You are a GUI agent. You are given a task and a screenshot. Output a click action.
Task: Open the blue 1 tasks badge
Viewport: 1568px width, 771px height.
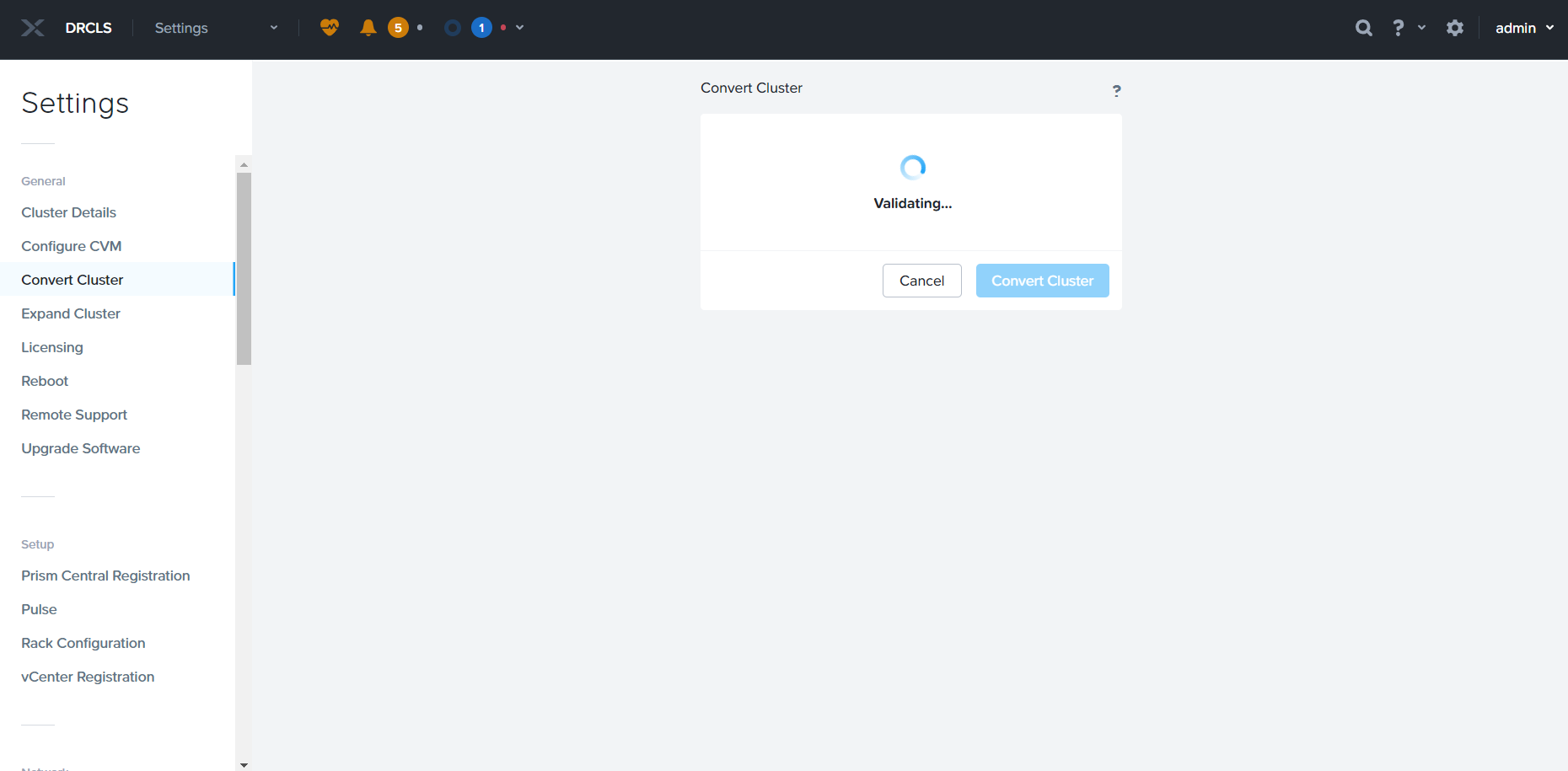pos(481,28)
